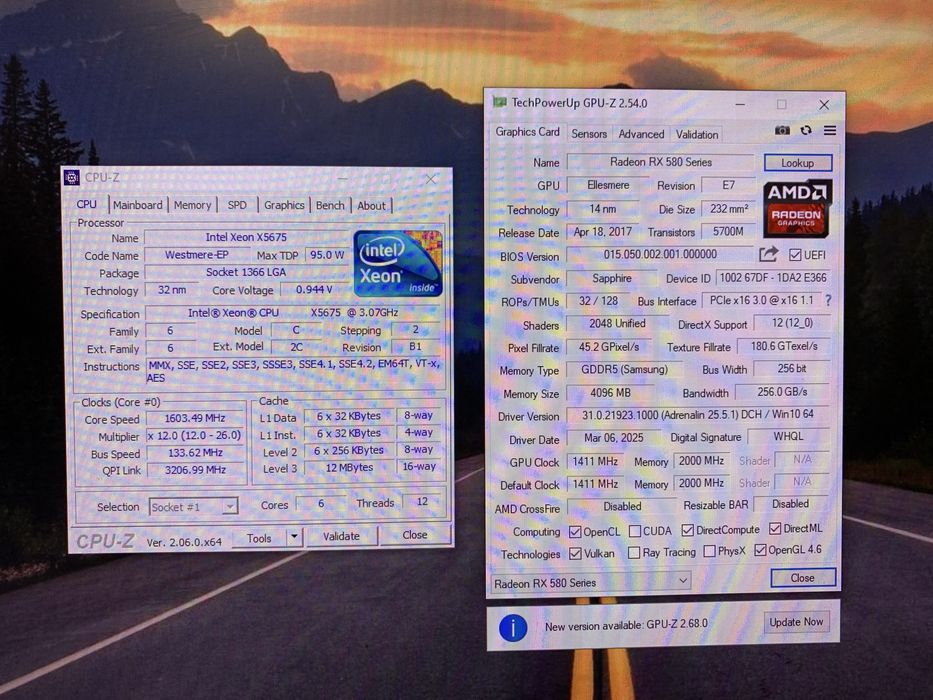Open the Graphics tab in CPU-Z
The width and height of the screenshot is (933, 700).
(x=284, y=205)
